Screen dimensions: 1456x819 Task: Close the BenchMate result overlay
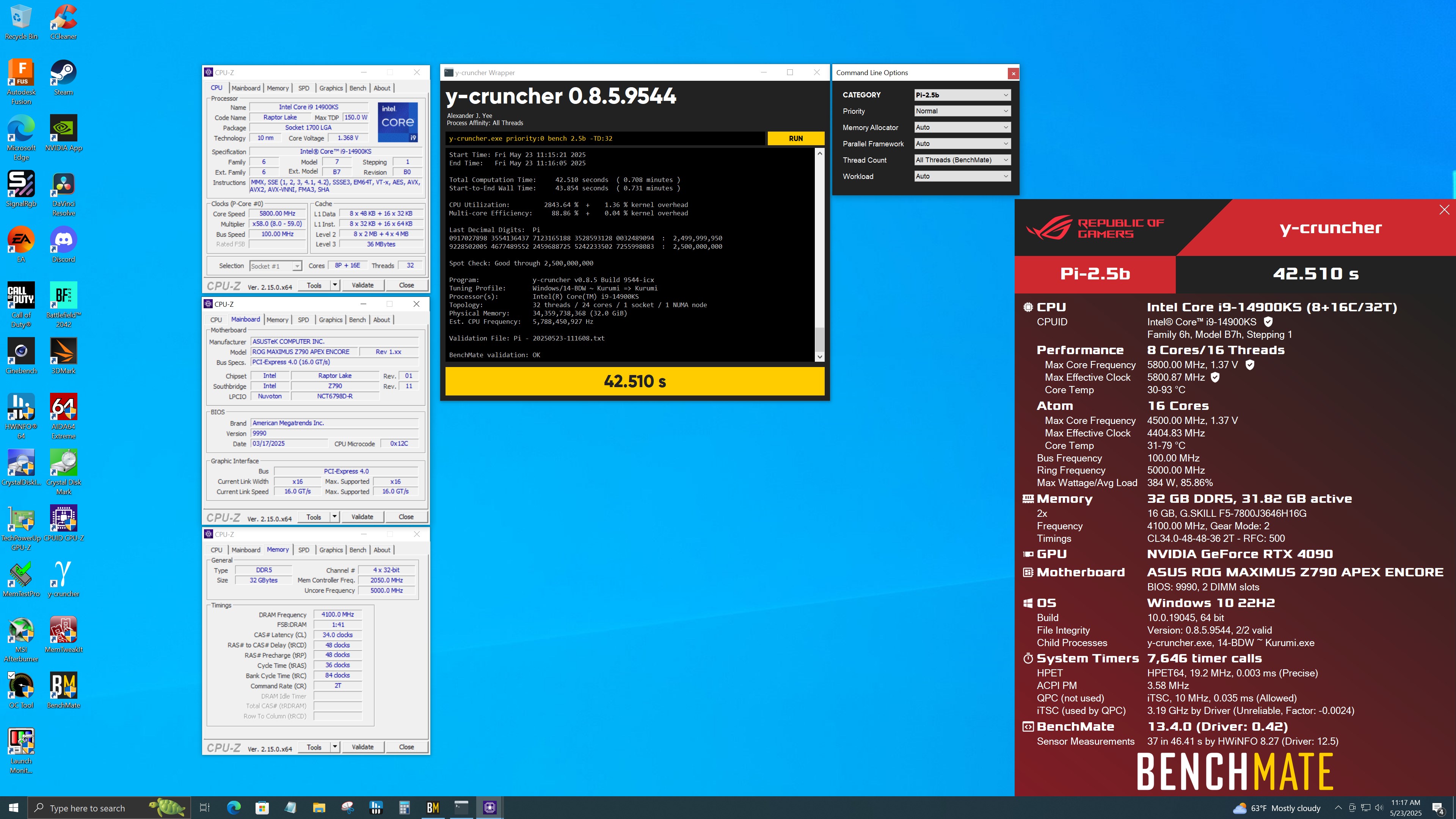[x=1444, y=210]
